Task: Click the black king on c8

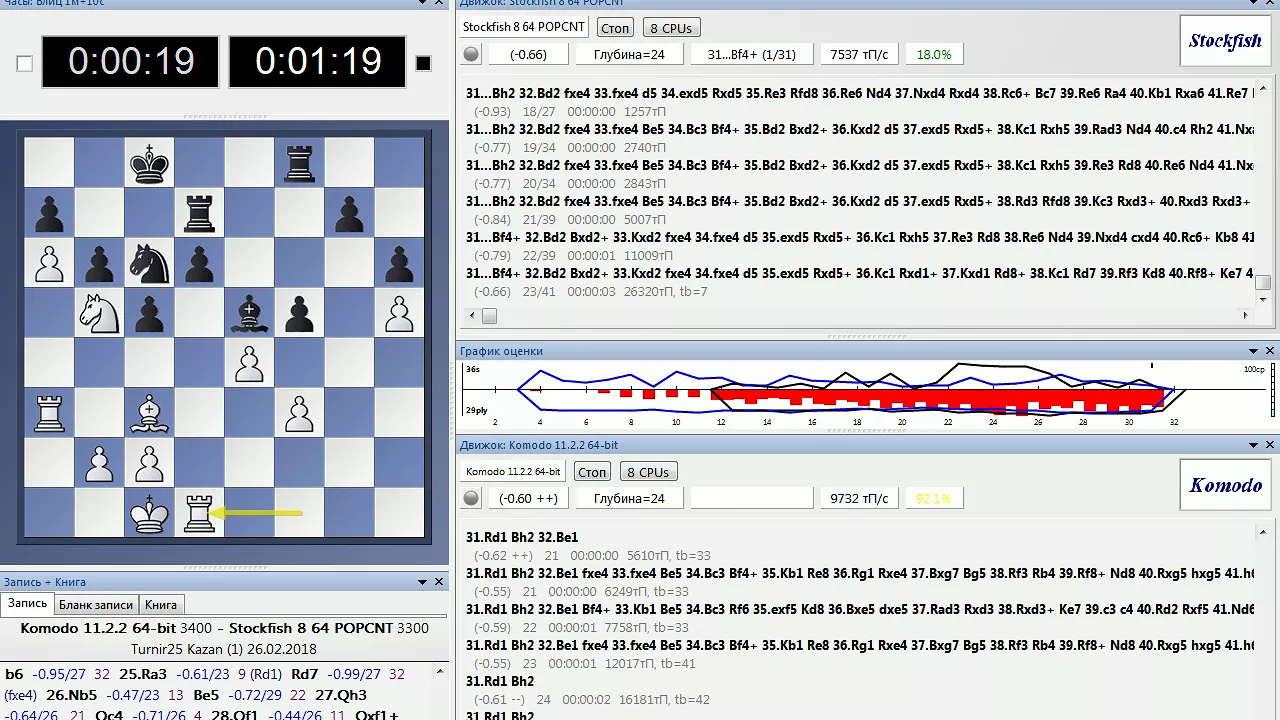Action: pyautogui.click(x=149, y=163)
